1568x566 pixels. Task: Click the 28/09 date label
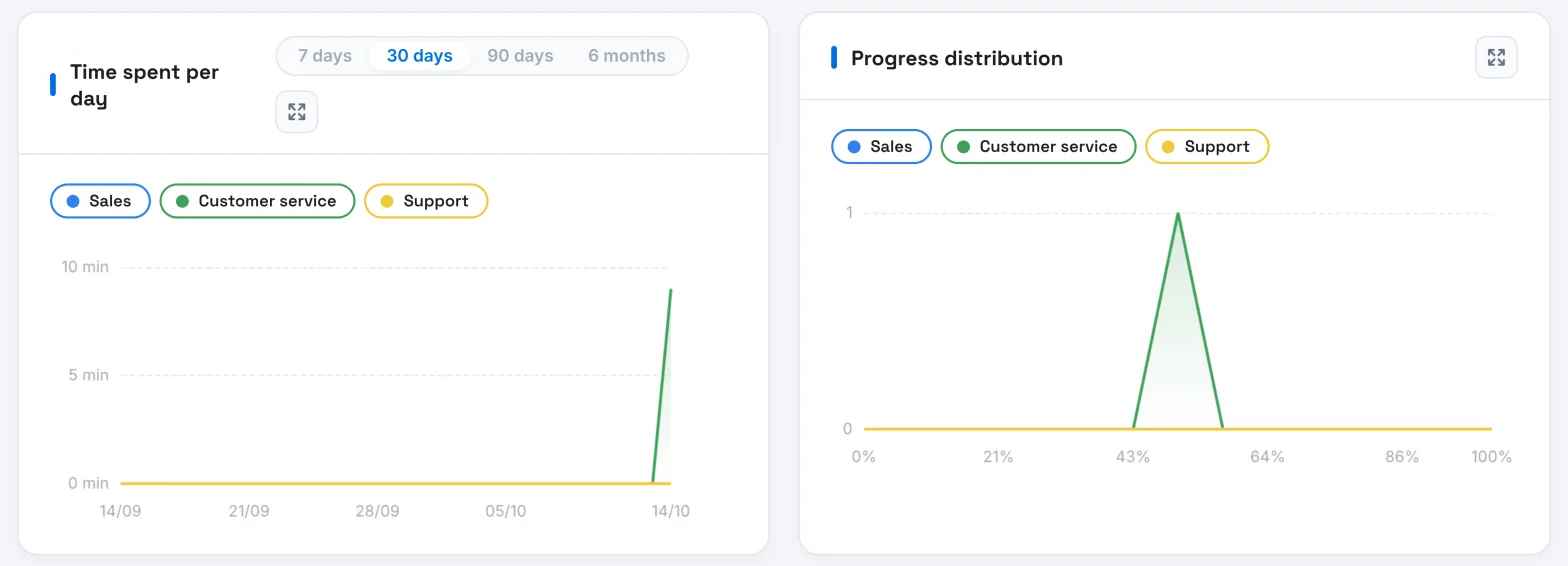point(377,511)
